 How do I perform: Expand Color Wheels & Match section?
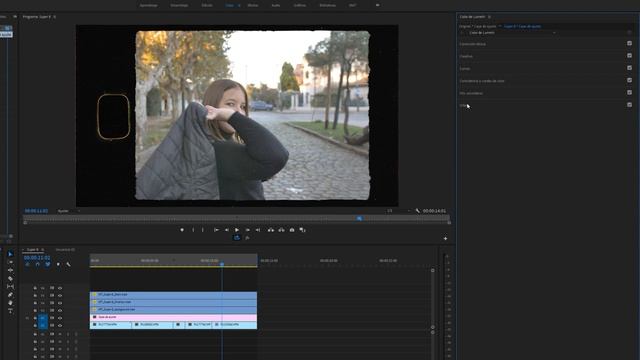(482, 80)
